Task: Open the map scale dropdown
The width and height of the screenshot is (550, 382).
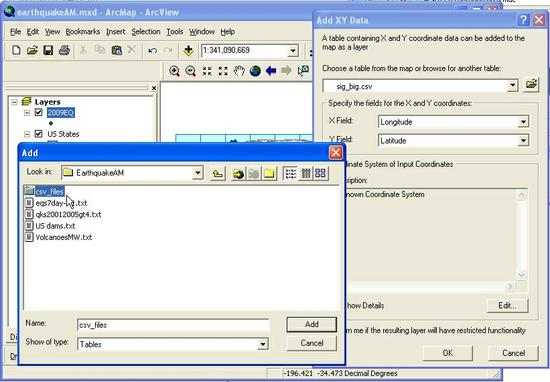Action: tap(293, 51)
